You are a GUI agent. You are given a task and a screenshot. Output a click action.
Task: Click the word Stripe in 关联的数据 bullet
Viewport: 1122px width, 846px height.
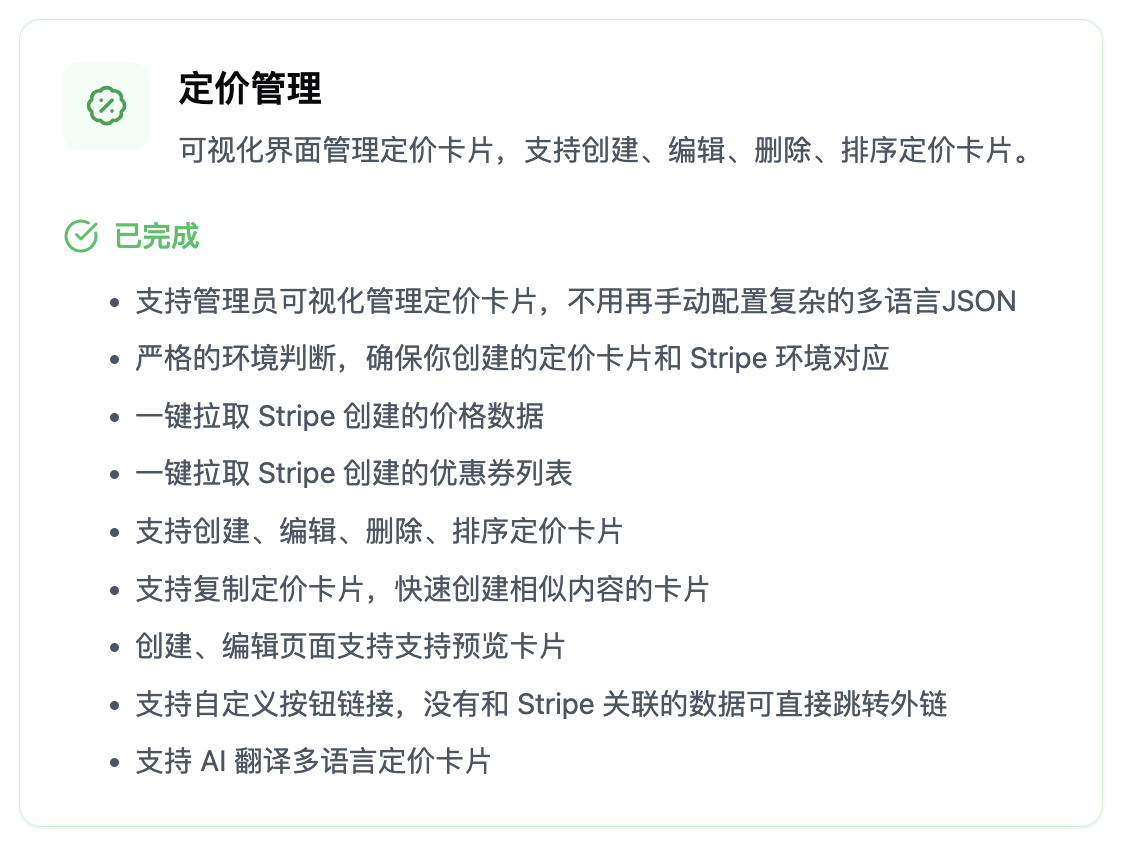[x=556, y=705]
